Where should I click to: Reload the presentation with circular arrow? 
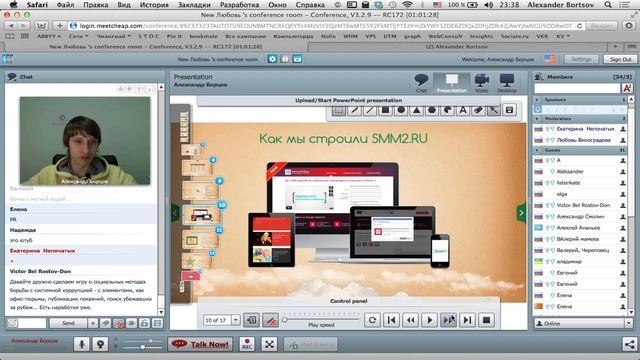[x=372, y=320]
